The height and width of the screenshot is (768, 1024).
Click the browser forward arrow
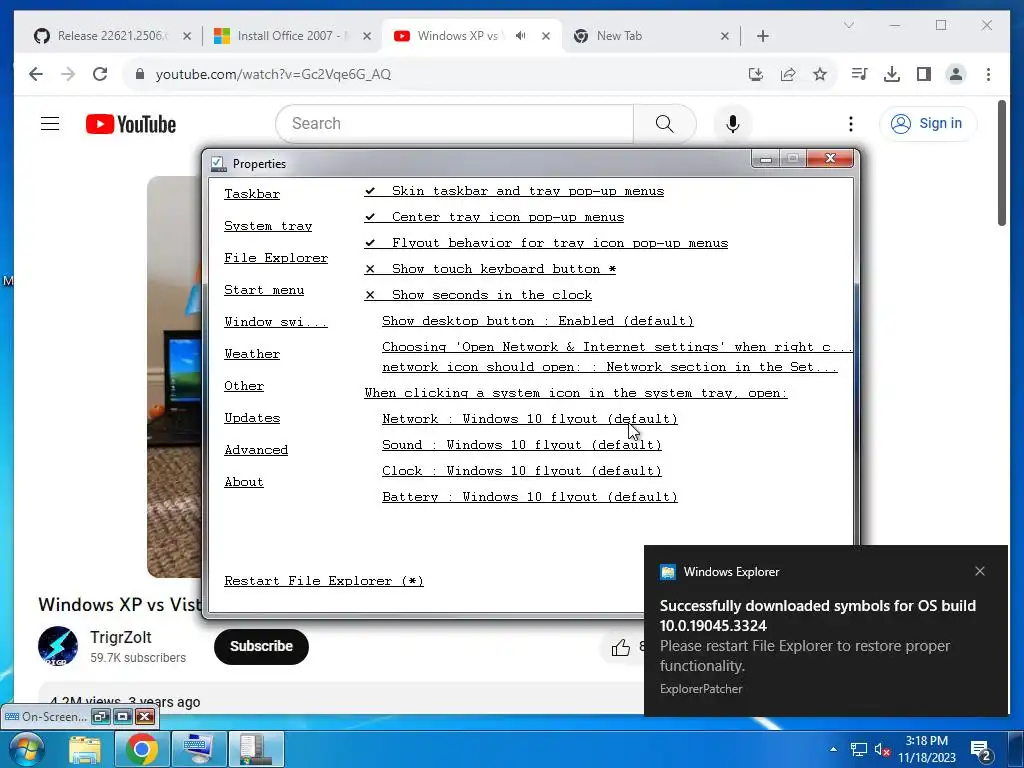(x=68, y=74)
